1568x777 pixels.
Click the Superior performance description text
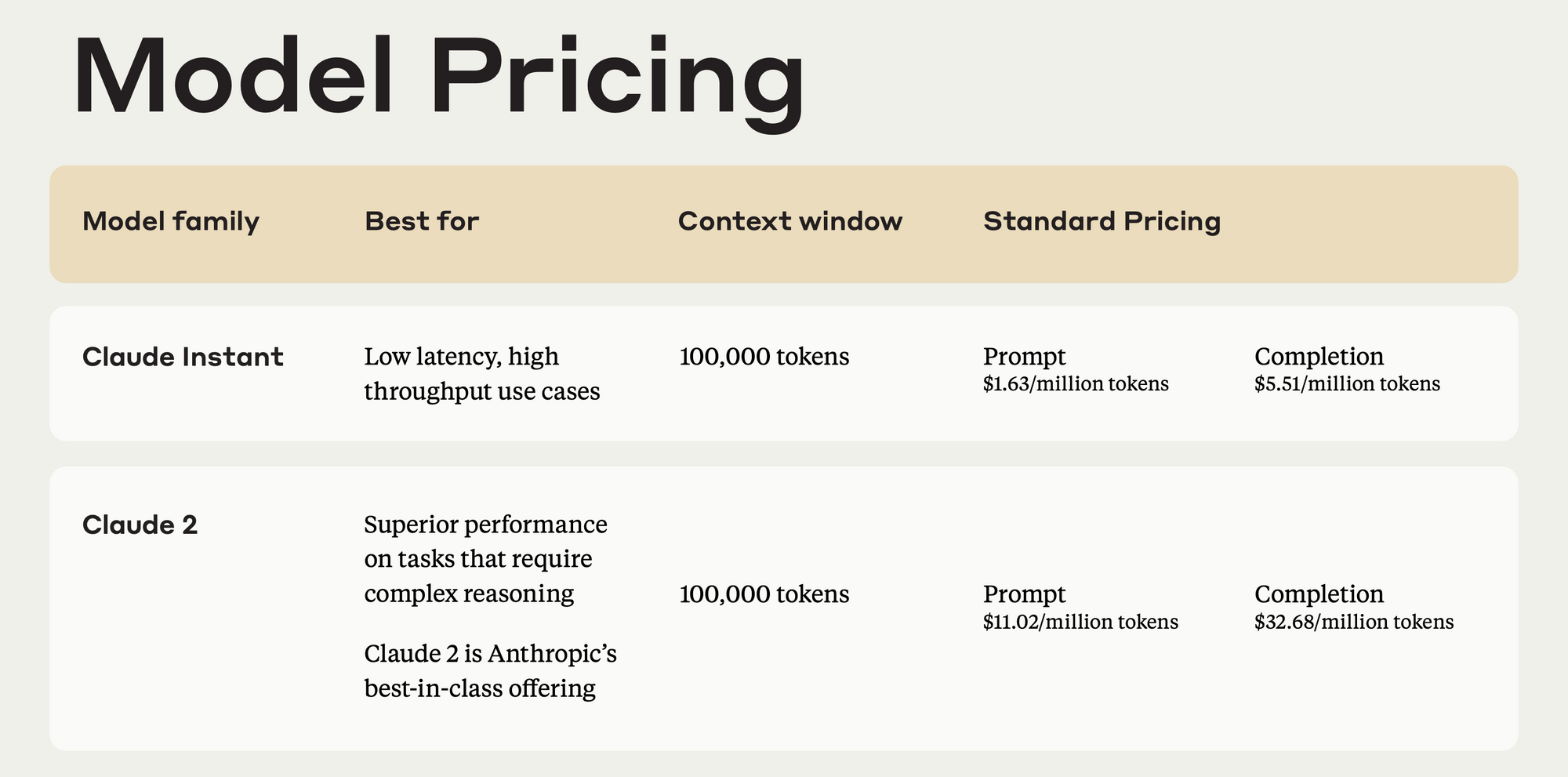click(x=486, y=559)
